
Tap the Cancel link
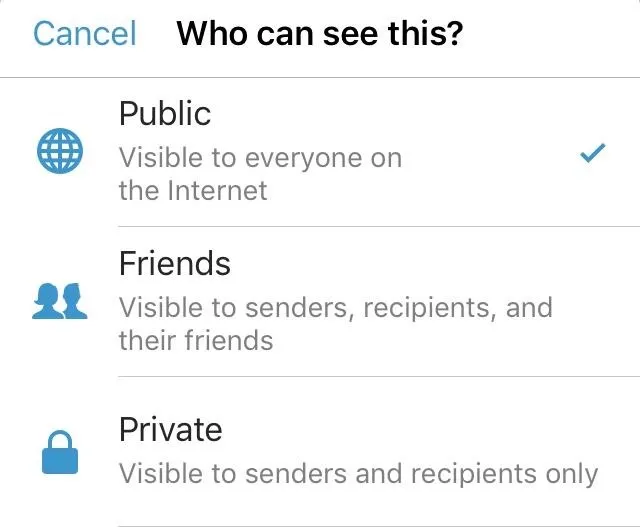[84, 34]
